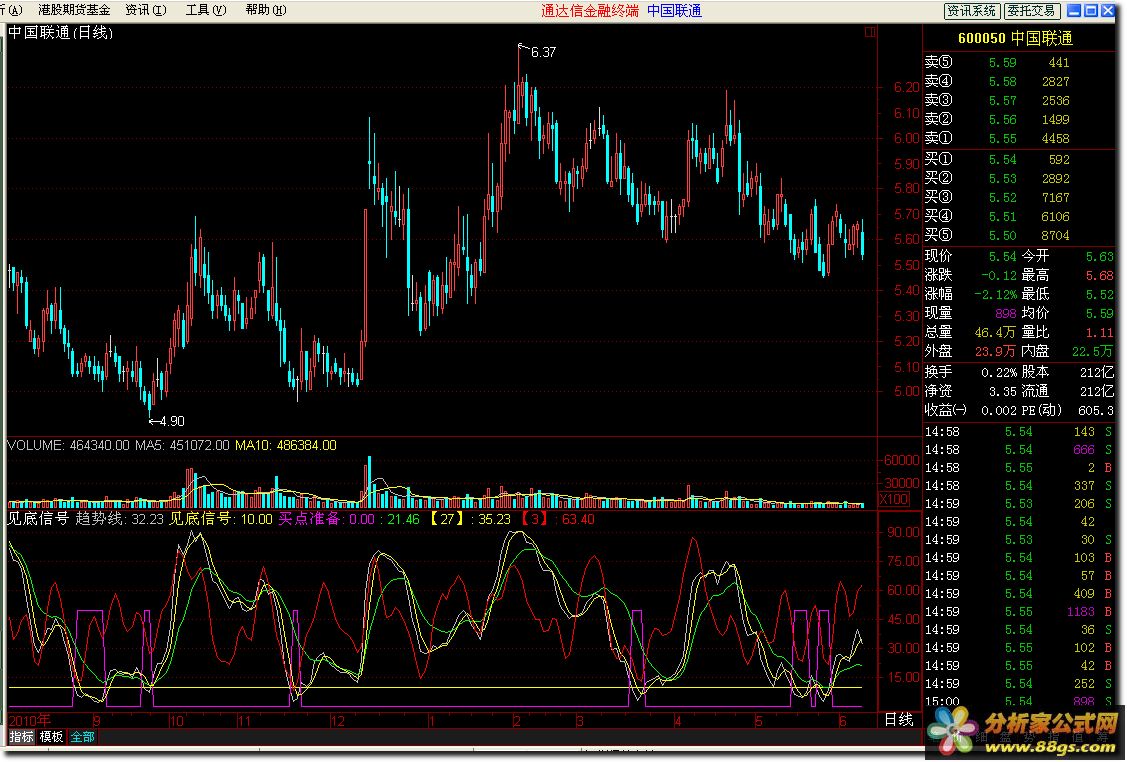Click the 最高 value 5.68
The width and height of the screenshot is (1127, 762).
pyautogui.click(x=1099, y=275)
